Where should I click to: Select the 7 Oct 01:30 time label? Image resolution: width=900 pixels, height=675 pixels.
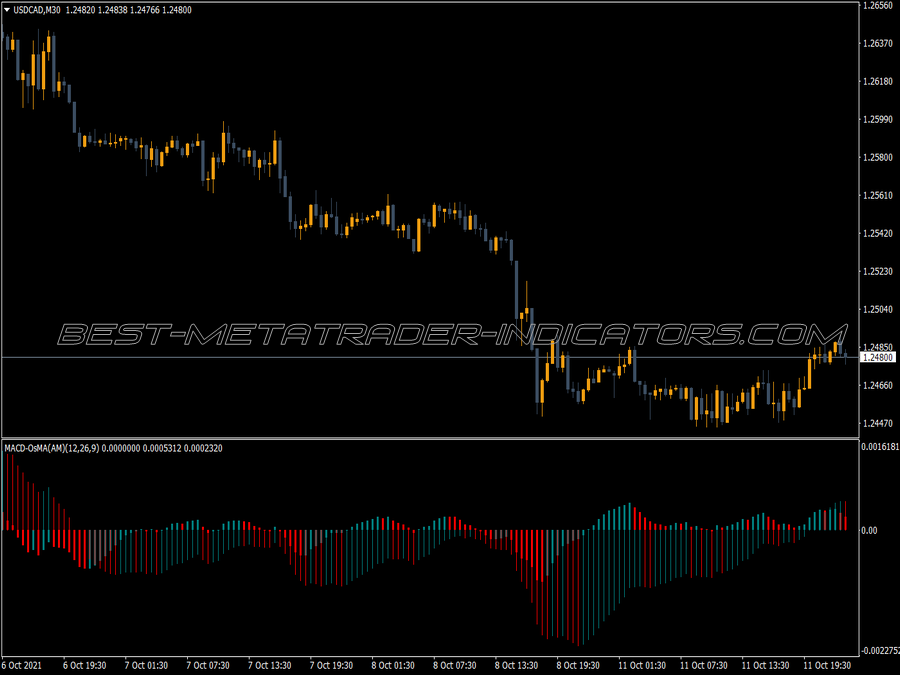(146, 665)
